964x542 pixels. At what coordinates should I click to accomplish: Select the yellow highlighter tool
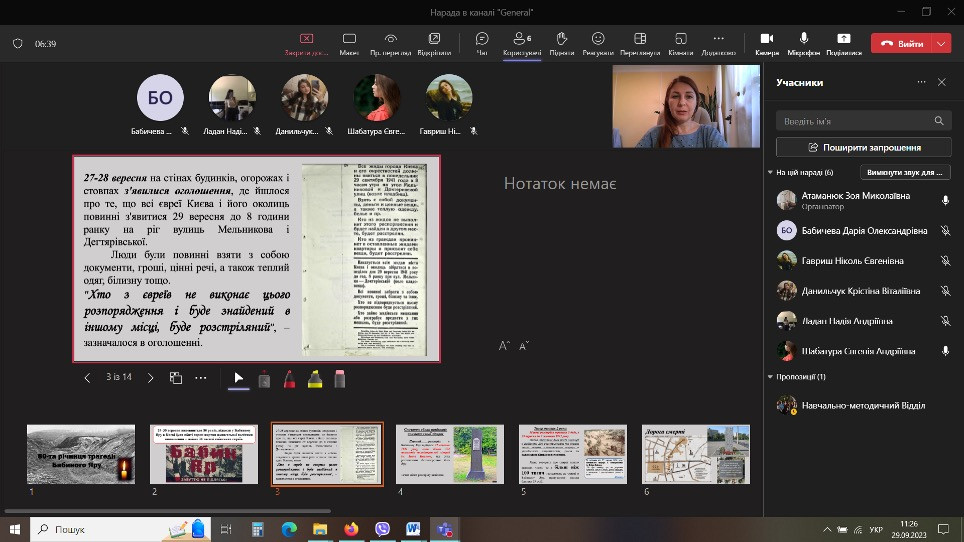click(x=314, y=379)
